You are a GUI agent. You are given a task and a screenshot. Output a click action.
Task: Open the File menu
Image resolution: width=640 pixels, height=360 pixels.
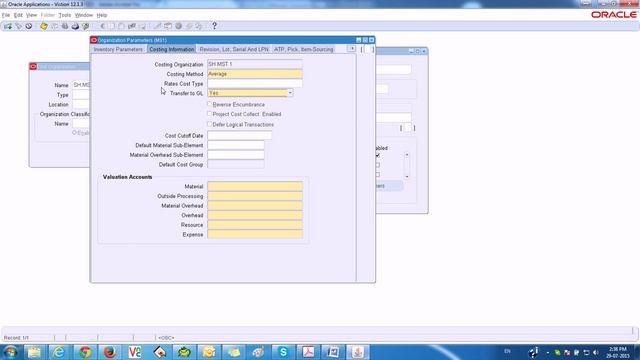[6, 15]
